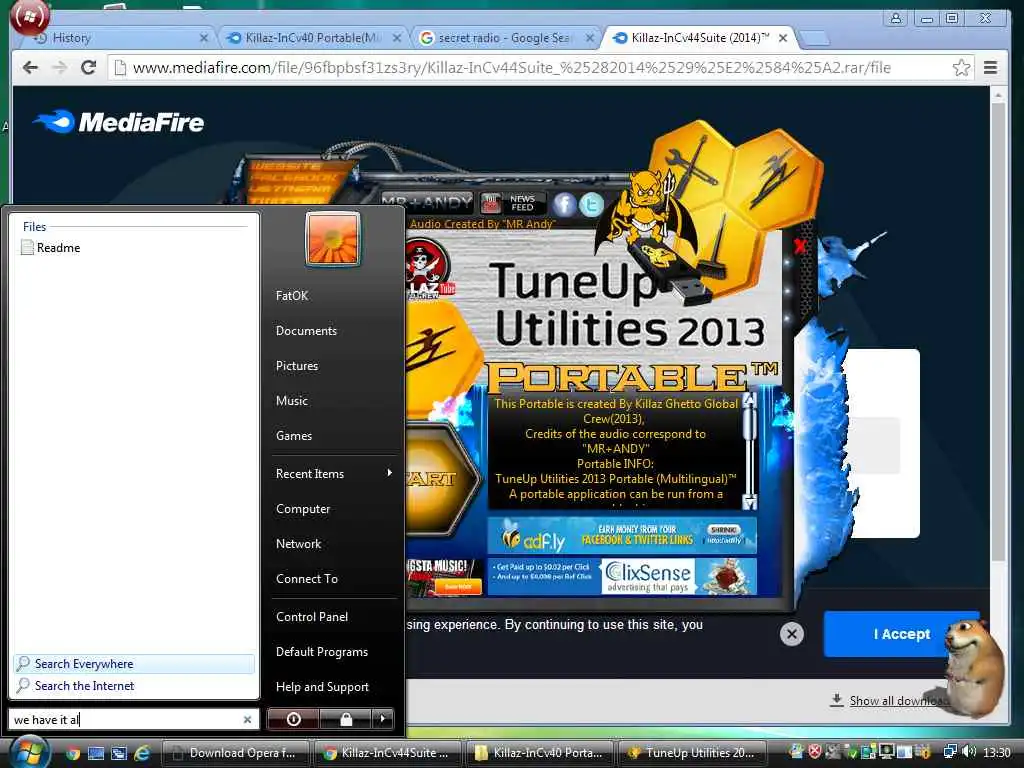
Task: Click the YouTube icon in TuneUp launcher
Action: click(490, 203)
